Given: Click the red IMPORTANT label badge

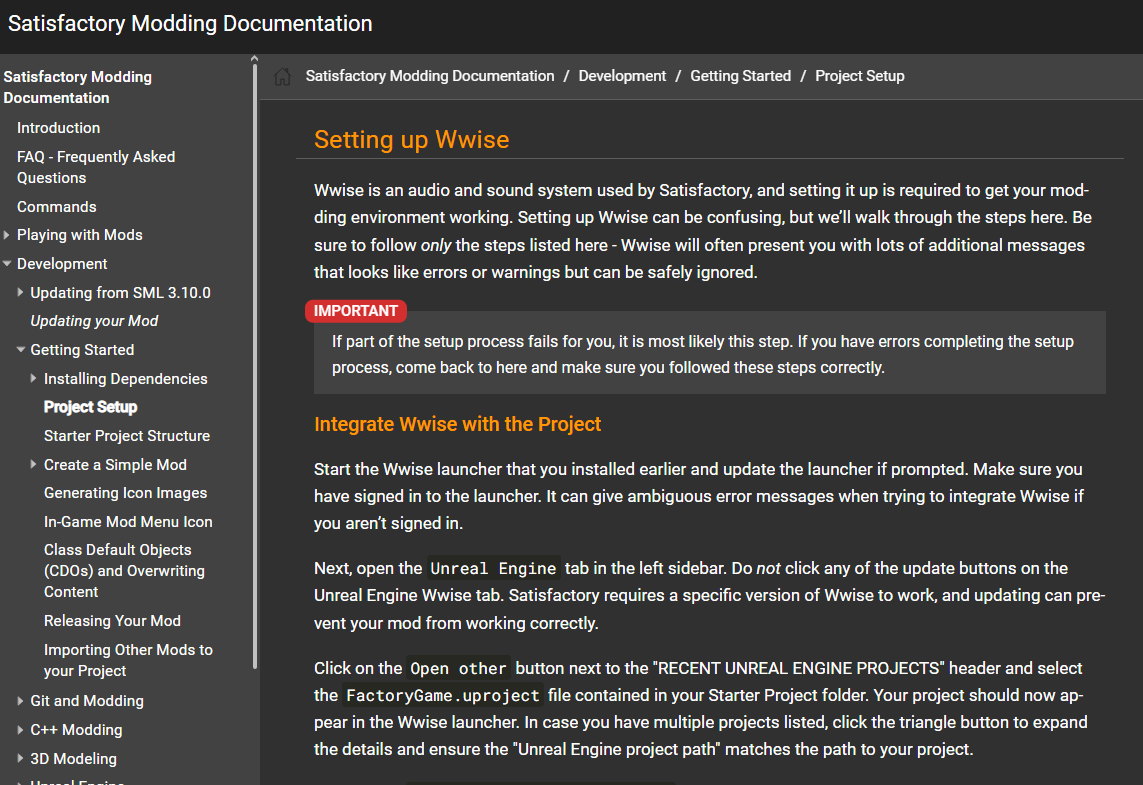Looking at the screenshot, I should (356, 311).
